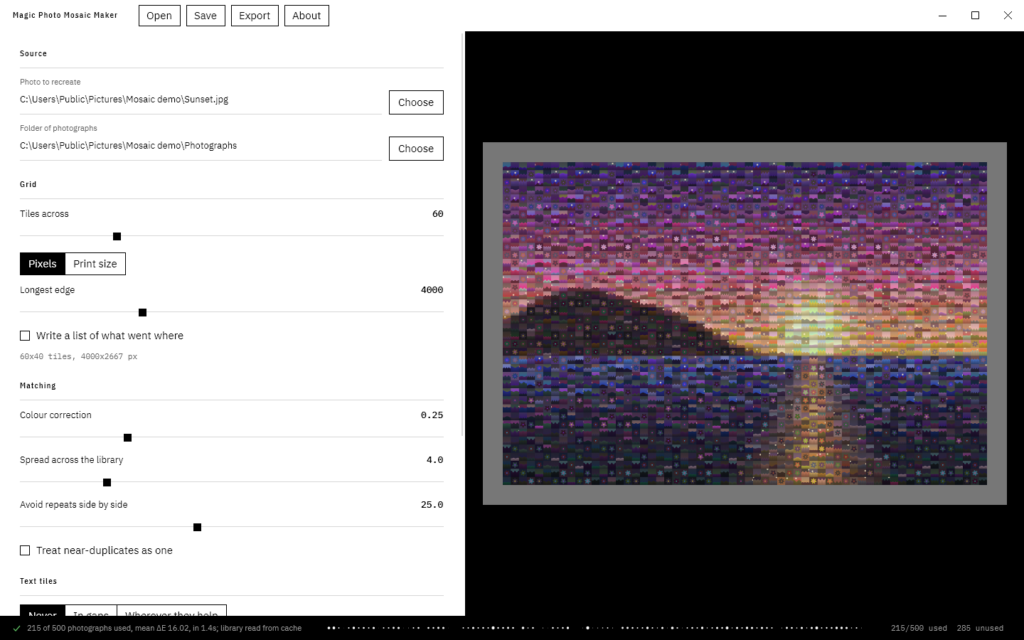
Task: Switch to the Pixels size mode
Action: tap(42, 264)
